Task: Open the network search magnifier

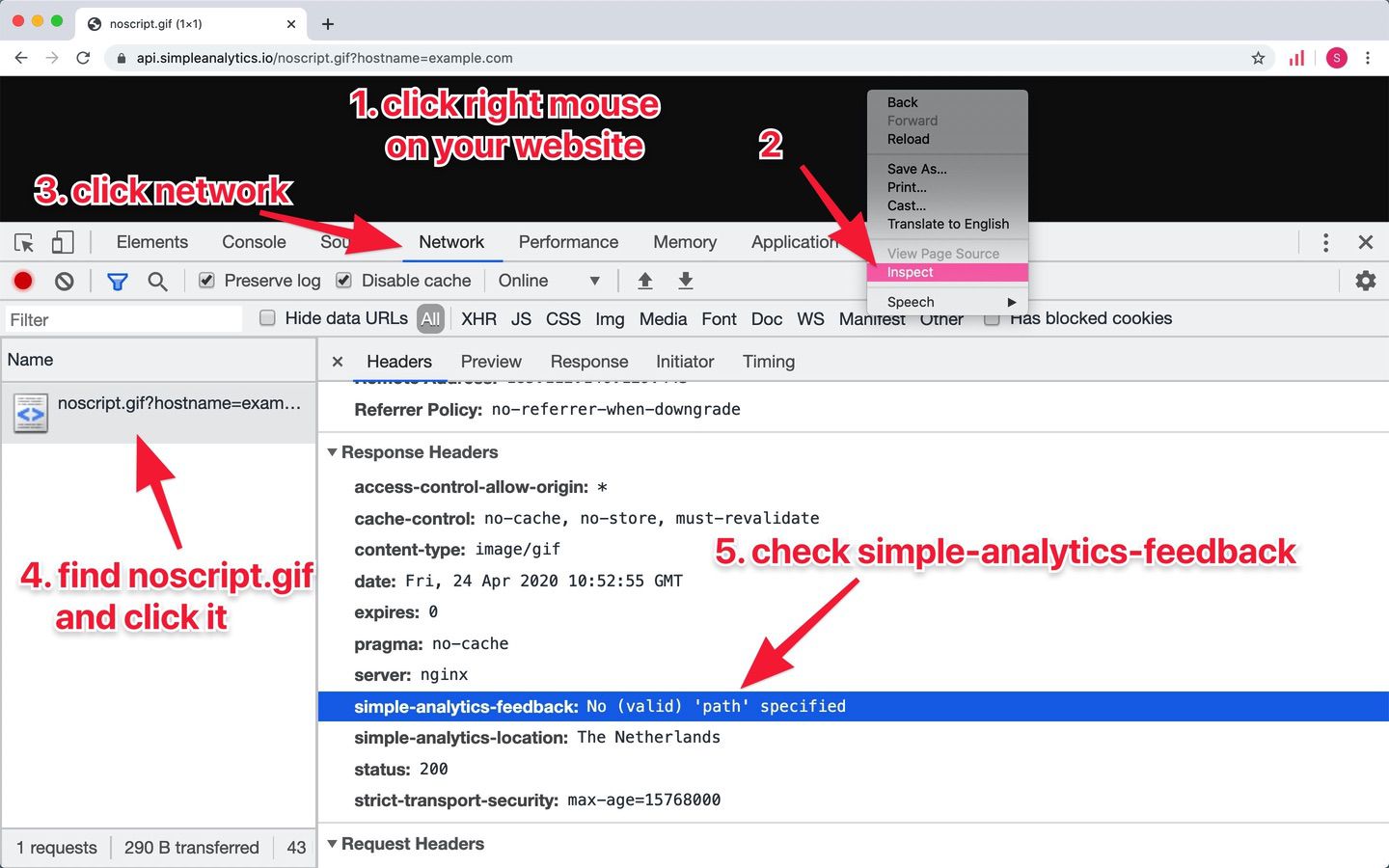Action: (157, 281)
